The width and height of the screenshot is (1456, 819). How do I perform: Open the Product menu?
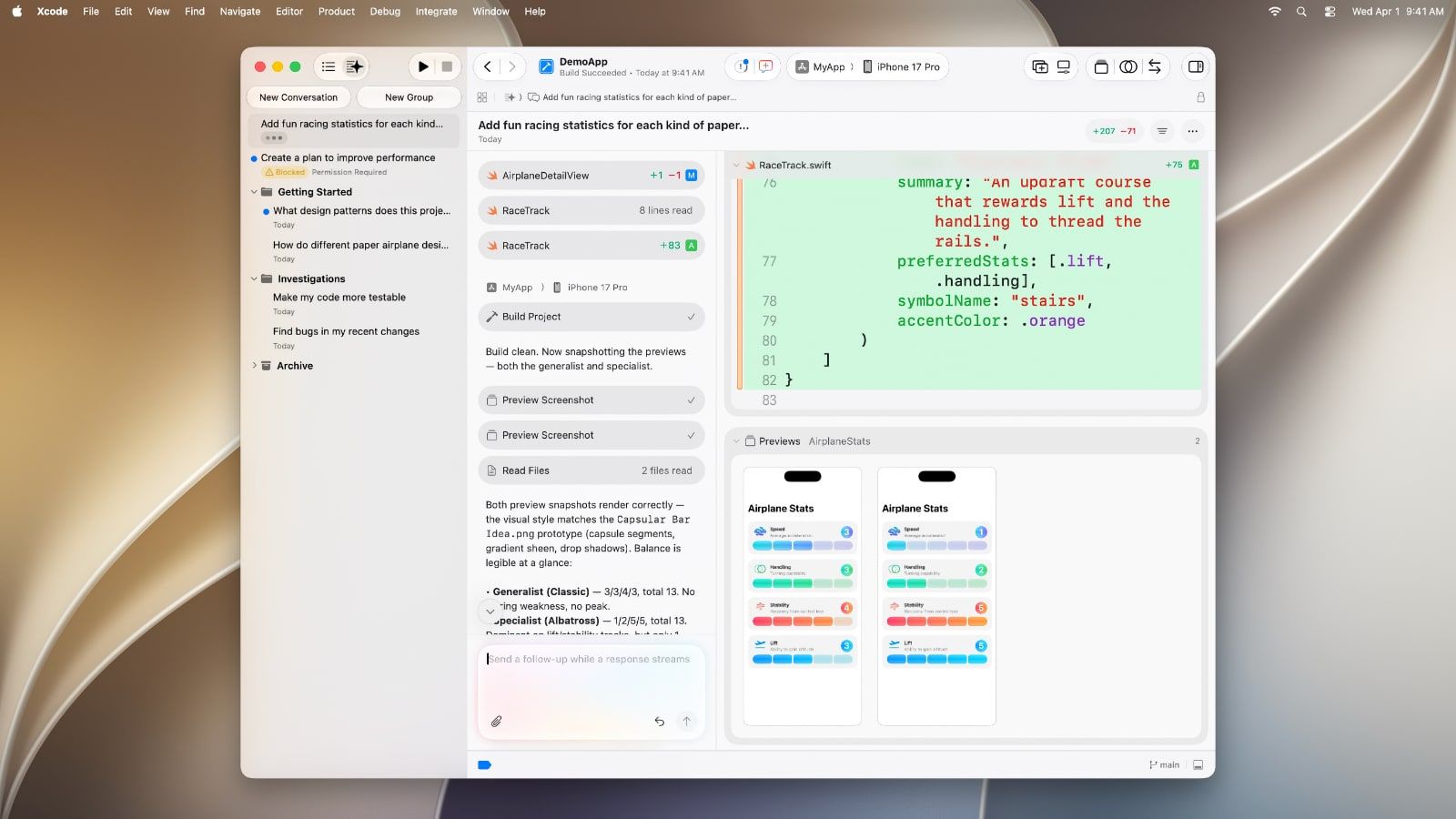[337, 12]
